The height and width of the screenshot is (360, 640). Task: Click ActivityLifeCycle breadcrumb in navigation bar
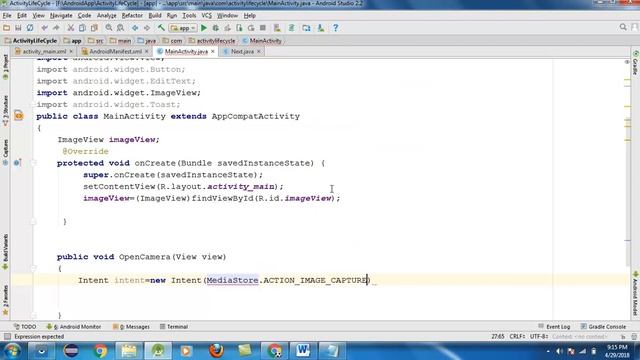click(31, 40)
